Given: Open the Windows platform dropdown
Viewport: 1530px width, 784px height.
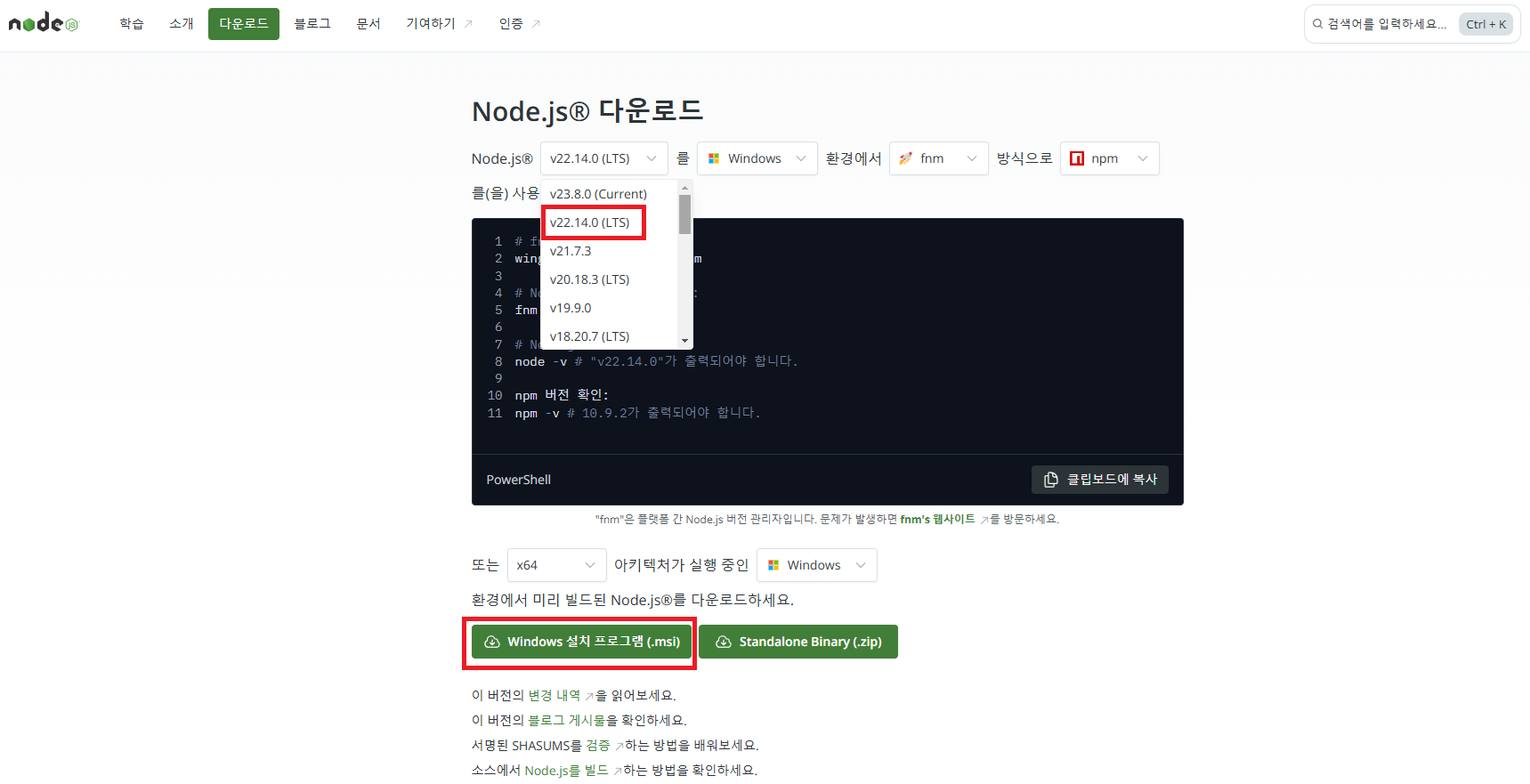Looking at the screenshot, I should pyautogui.click(x=757, y=158).
